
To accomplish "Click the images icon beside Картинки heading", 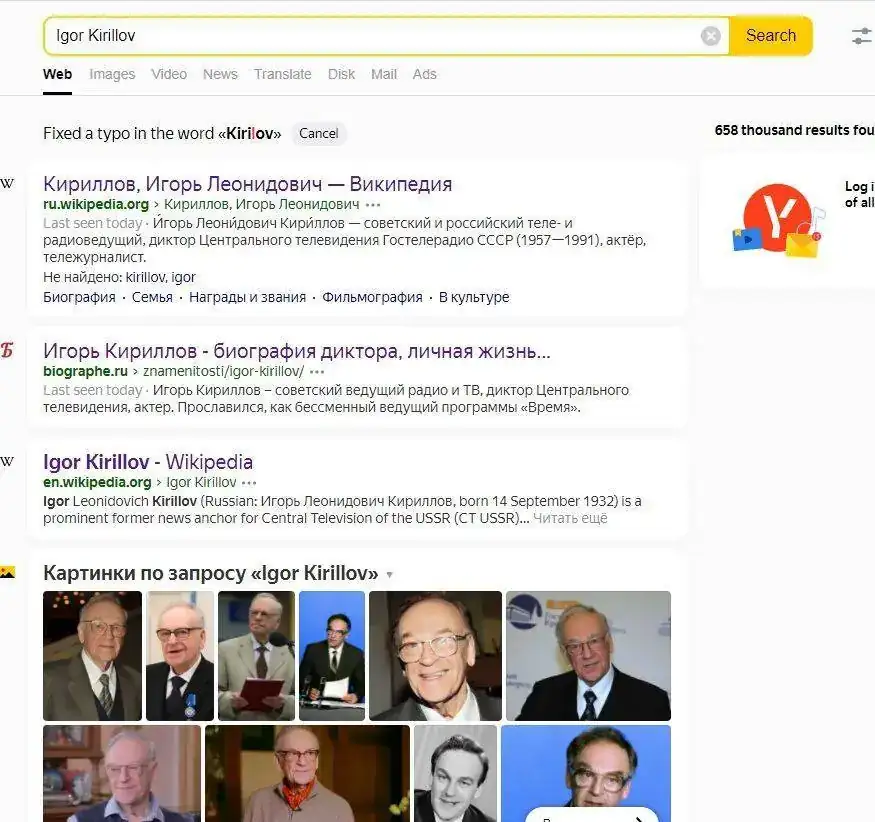I will 7,572.
